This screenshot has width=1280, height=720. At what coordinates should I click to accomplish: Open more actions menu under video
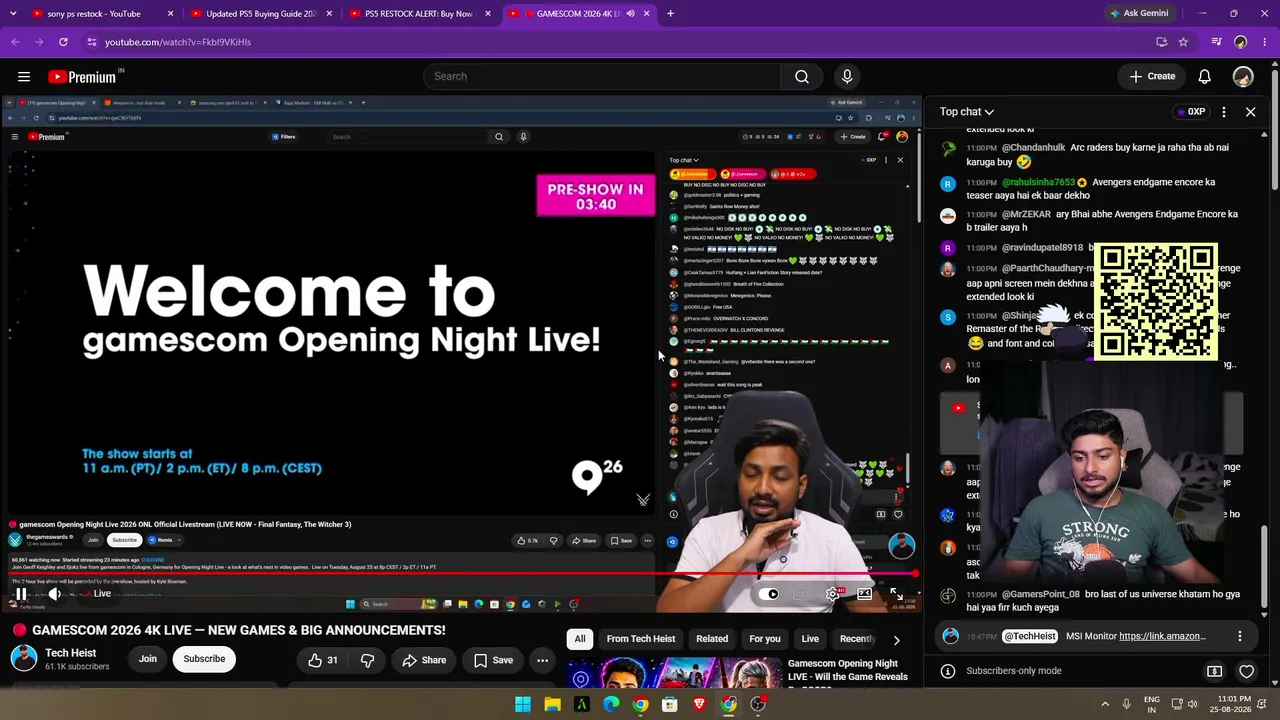[x=542, y=660]
